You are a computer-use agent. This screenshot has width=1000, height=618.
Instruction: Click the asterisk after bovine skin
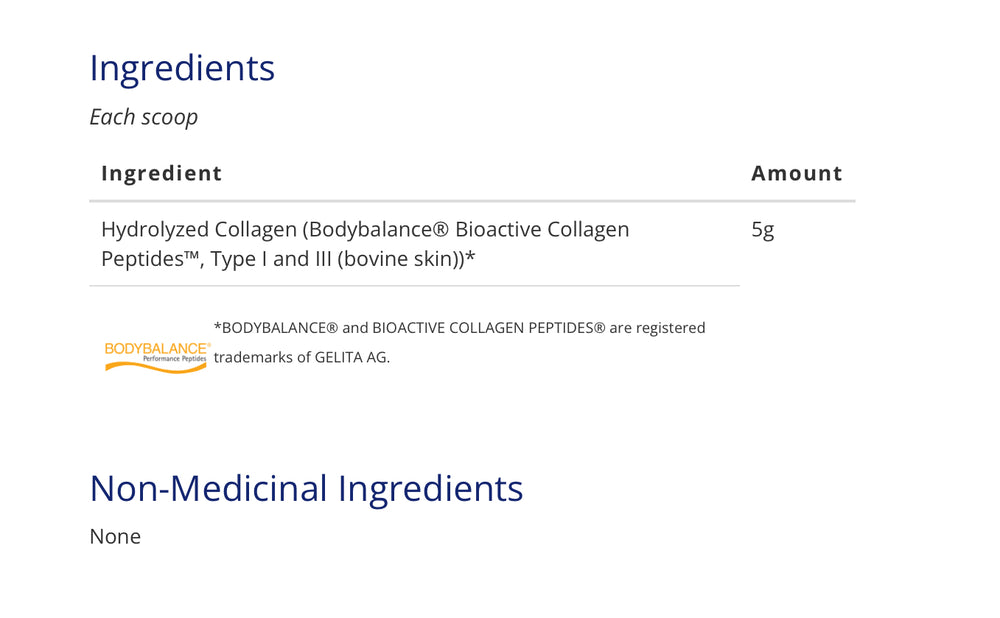tap(470, 257)
